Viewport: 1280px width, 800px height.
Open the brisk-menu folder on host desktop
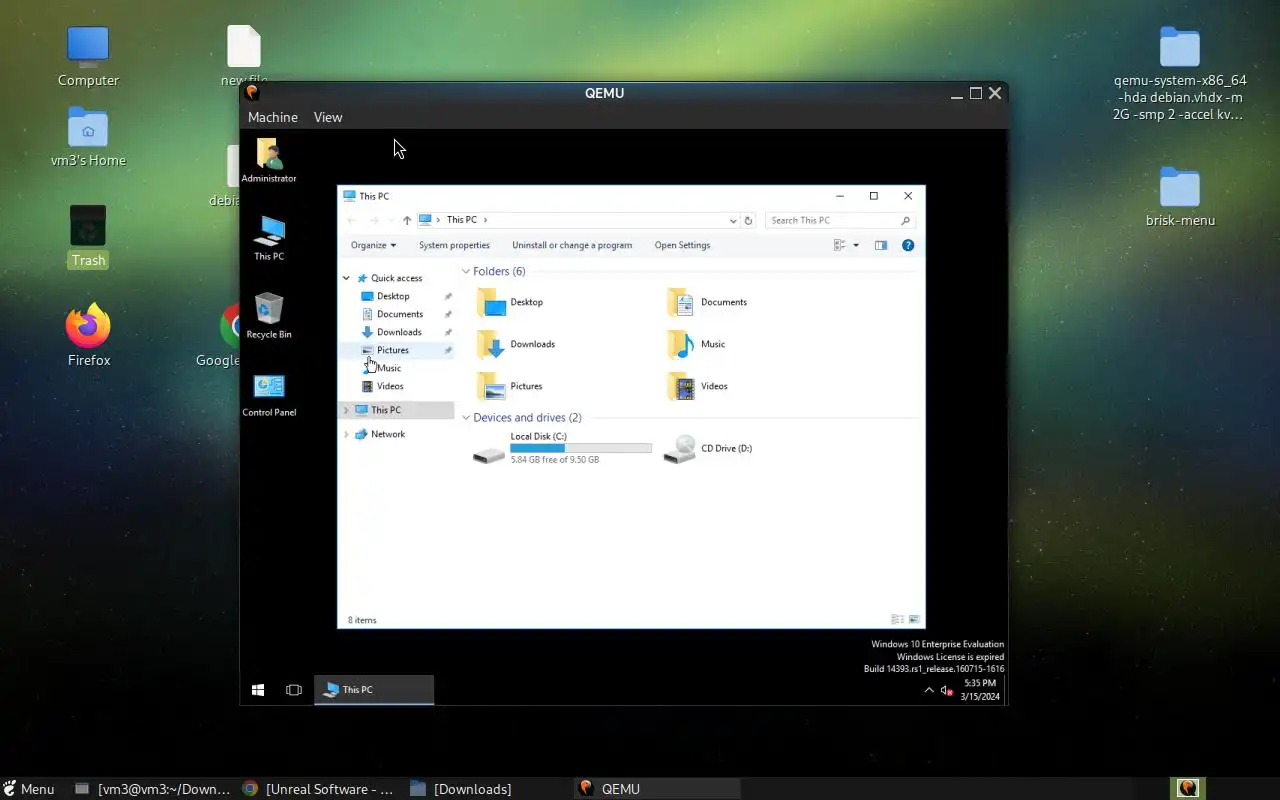click(1180, 197)
